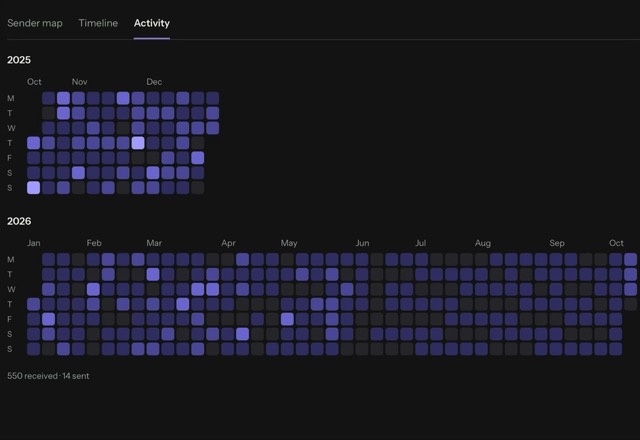Click the Oct month label in 2025

(34, 82)
